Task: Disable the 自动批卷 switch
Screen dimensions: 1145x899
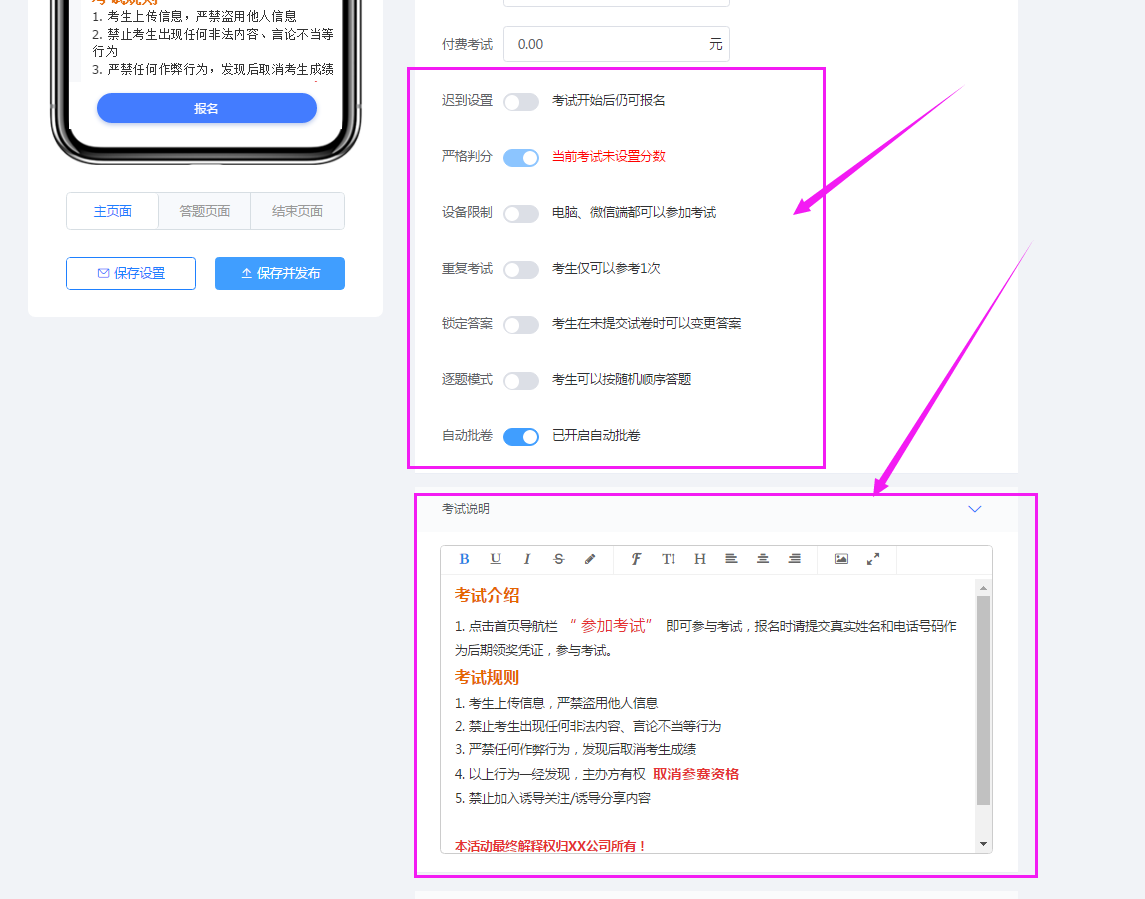Action: [x=521, y=437]
